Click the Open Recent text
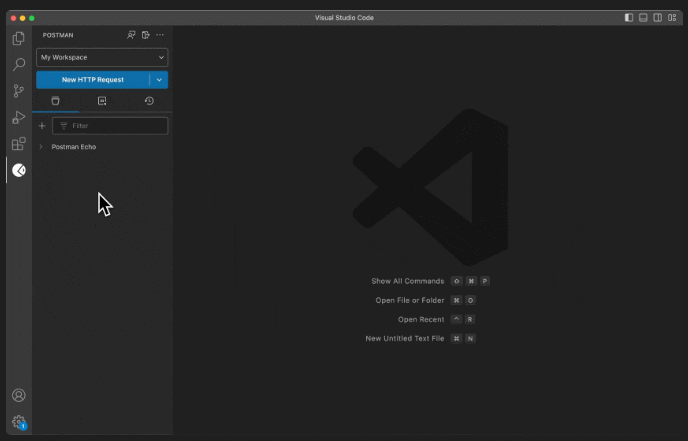Image resolution: width=688 pixels, height=441 pixels. (421, 319)
